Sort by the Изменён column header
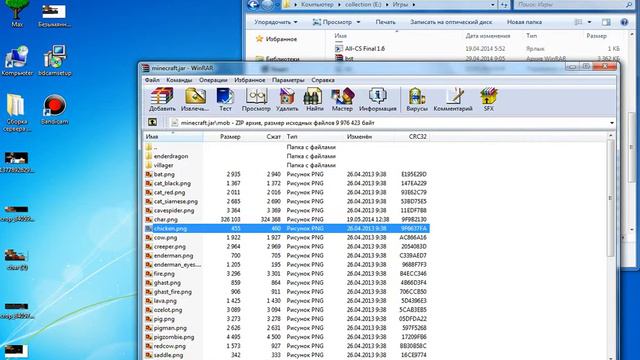Image resolution: width=640 pixels, height=360 pixels. (369, 137)
